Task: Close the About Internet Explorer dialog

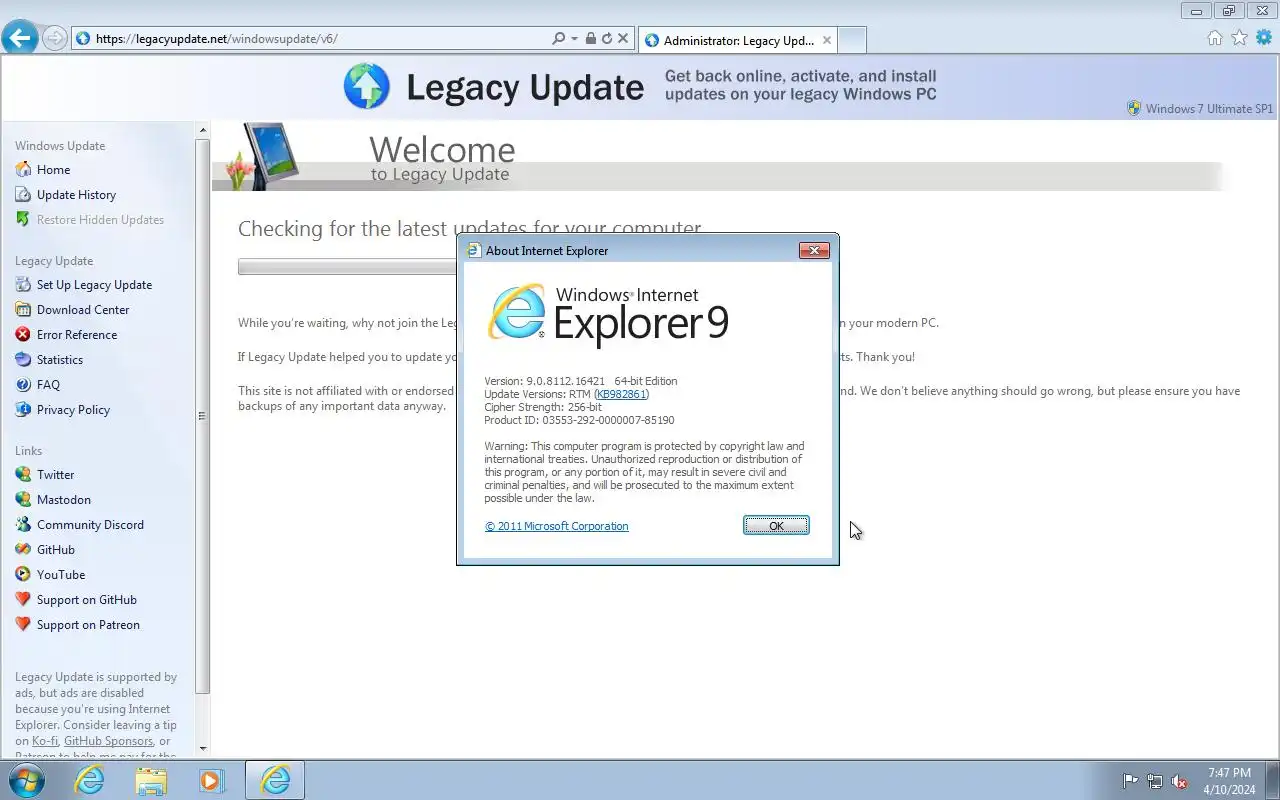Action: coord(814,250)
